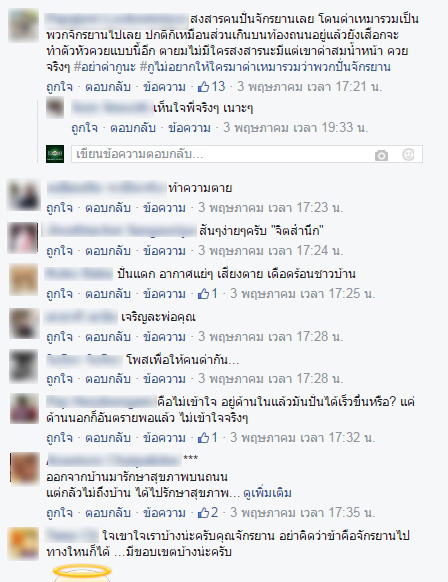Expand the truncated comment with 'ดูเพิ่มเติม'

(x=267, y=493)
